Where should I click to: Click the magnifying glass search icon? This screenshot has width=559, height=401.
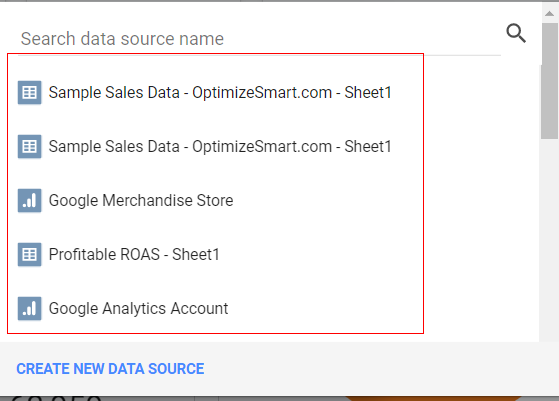(x=516, y=33)
